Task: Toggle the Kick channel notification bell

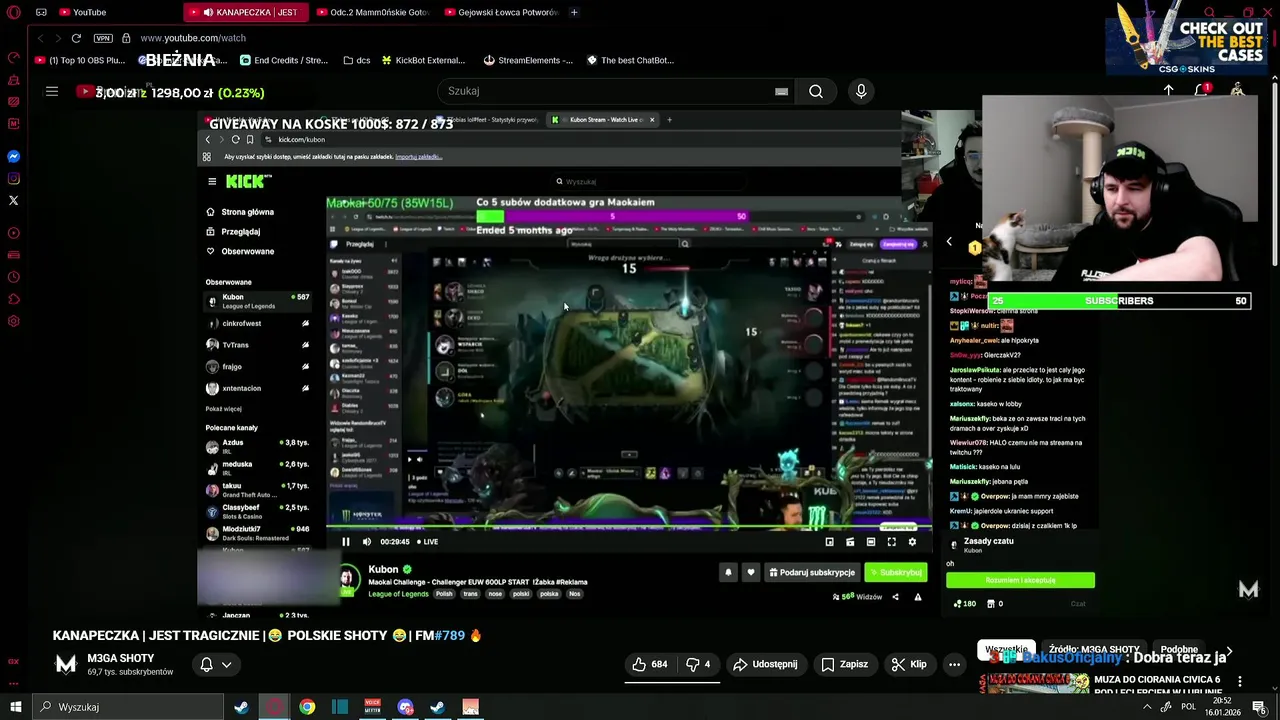Action: coord(728,573)
